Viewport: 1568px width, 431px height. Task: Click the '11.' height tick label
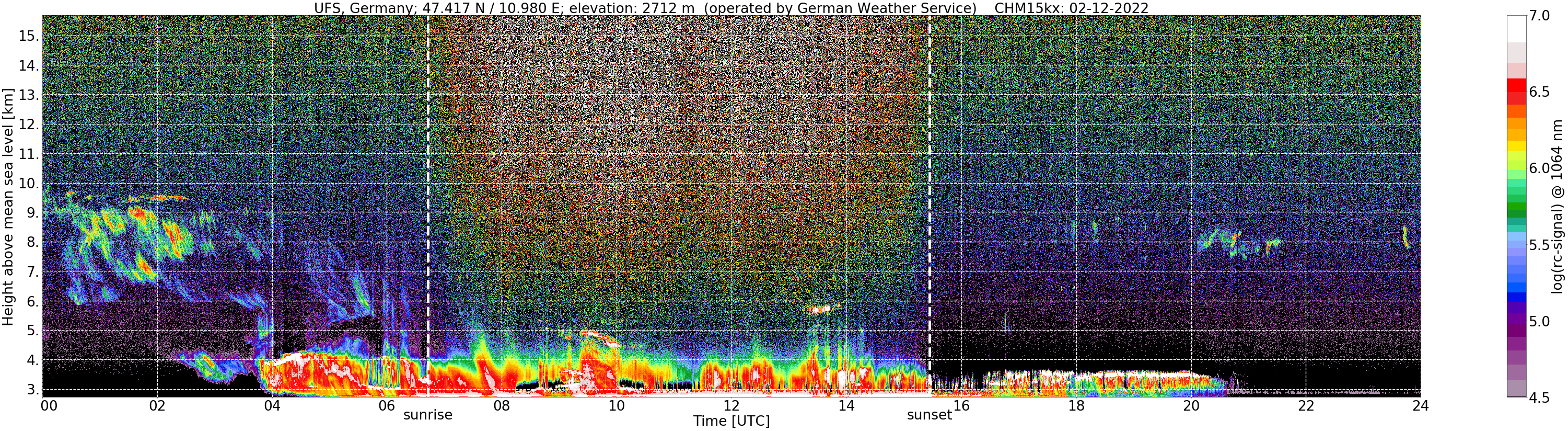point(29,154)
